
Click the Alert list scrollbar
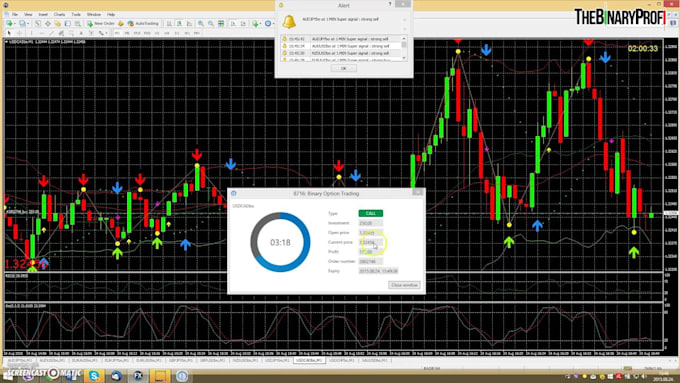pos(404,48)
